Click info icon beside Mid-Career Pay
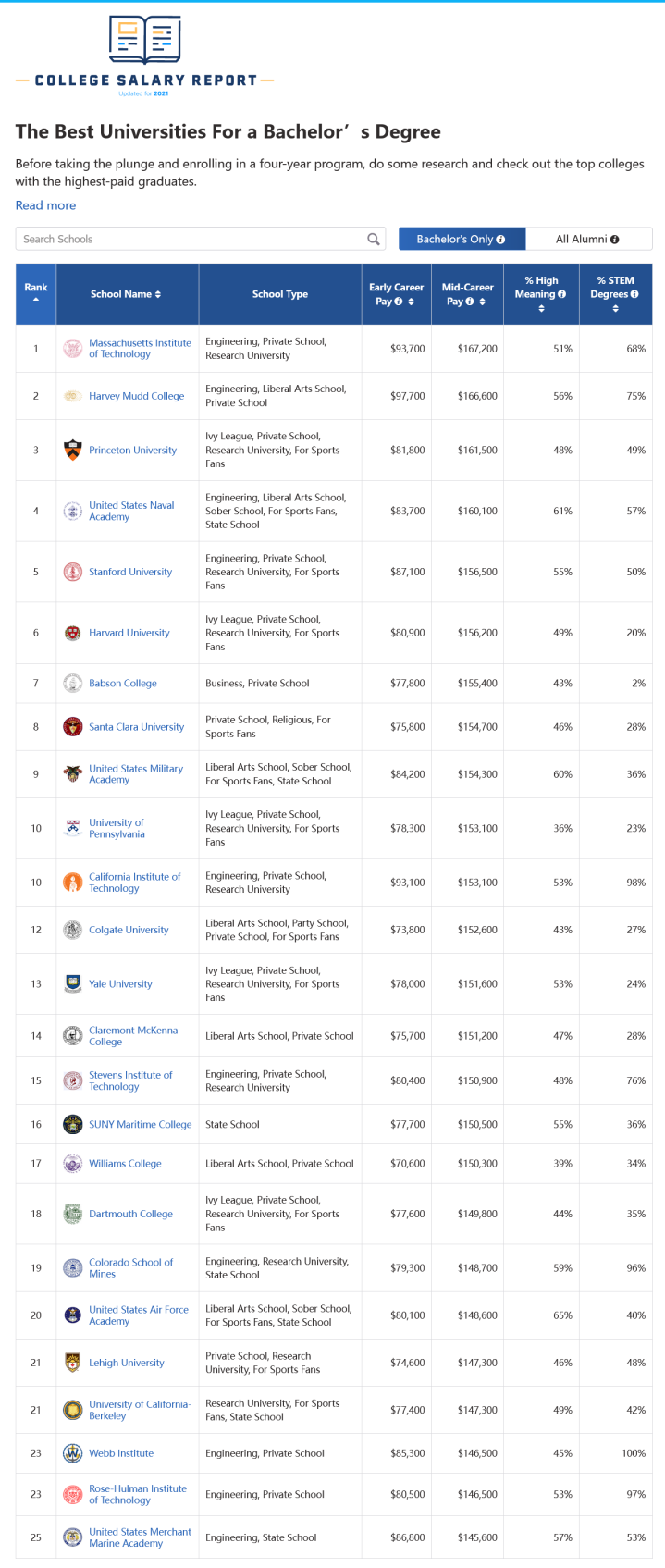The height and width of the screenshot is (1568, 665). 470,302
